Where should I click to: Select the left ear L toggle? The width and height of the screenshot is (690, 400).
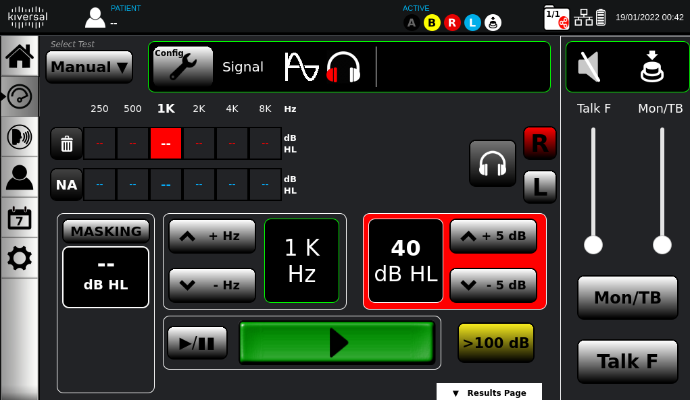(540, 186)
